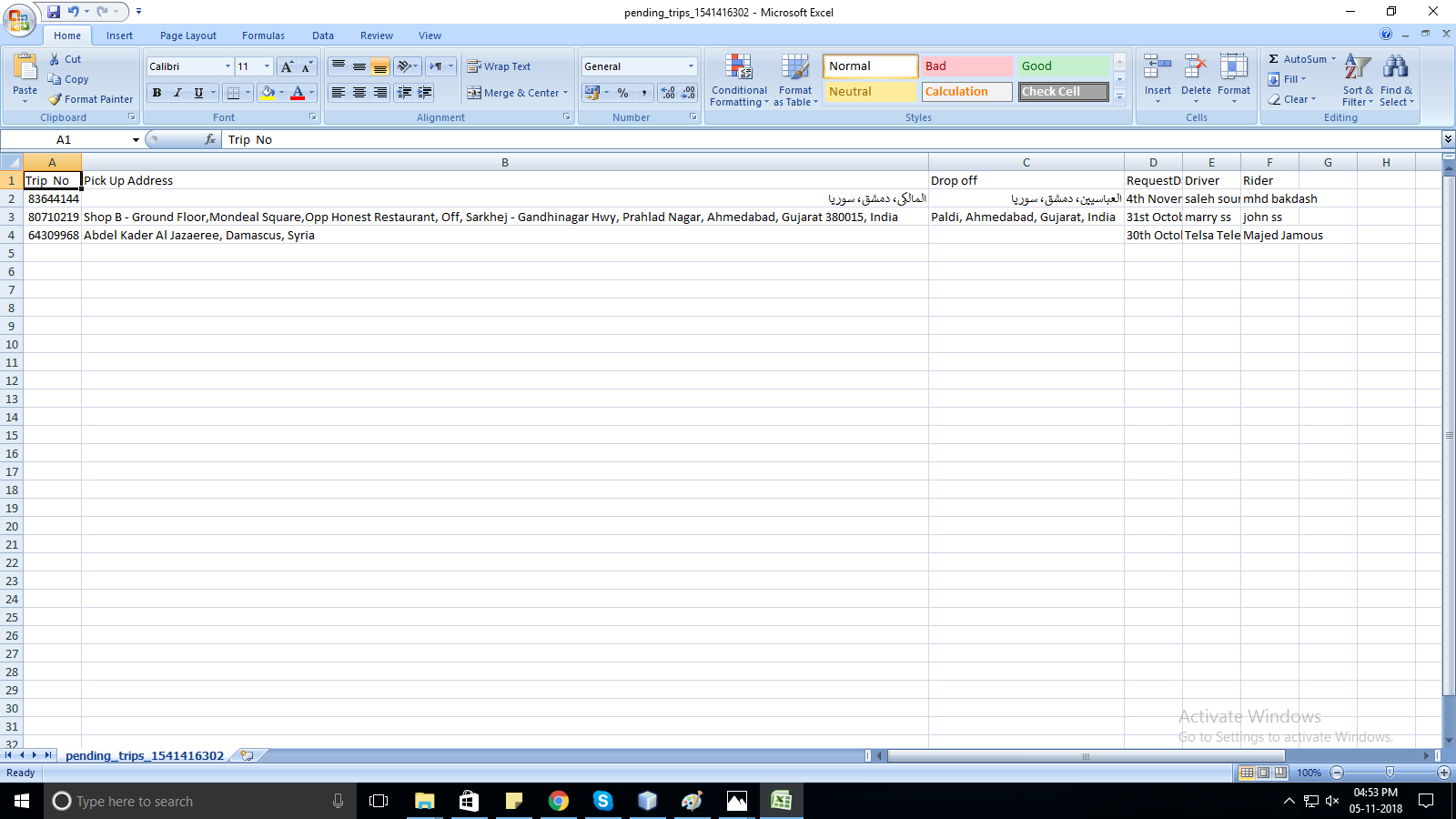Click the Increase Font Size icon
Screen dimensions: 1456x819
pos(287,66)
